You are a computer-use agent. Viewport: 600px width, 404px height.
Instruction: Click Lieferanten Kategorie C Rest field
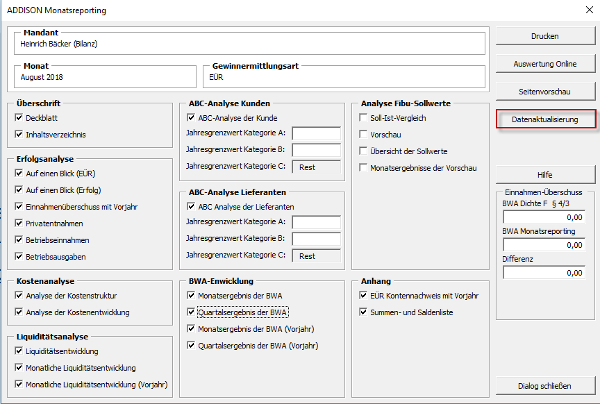click(316, 256)
